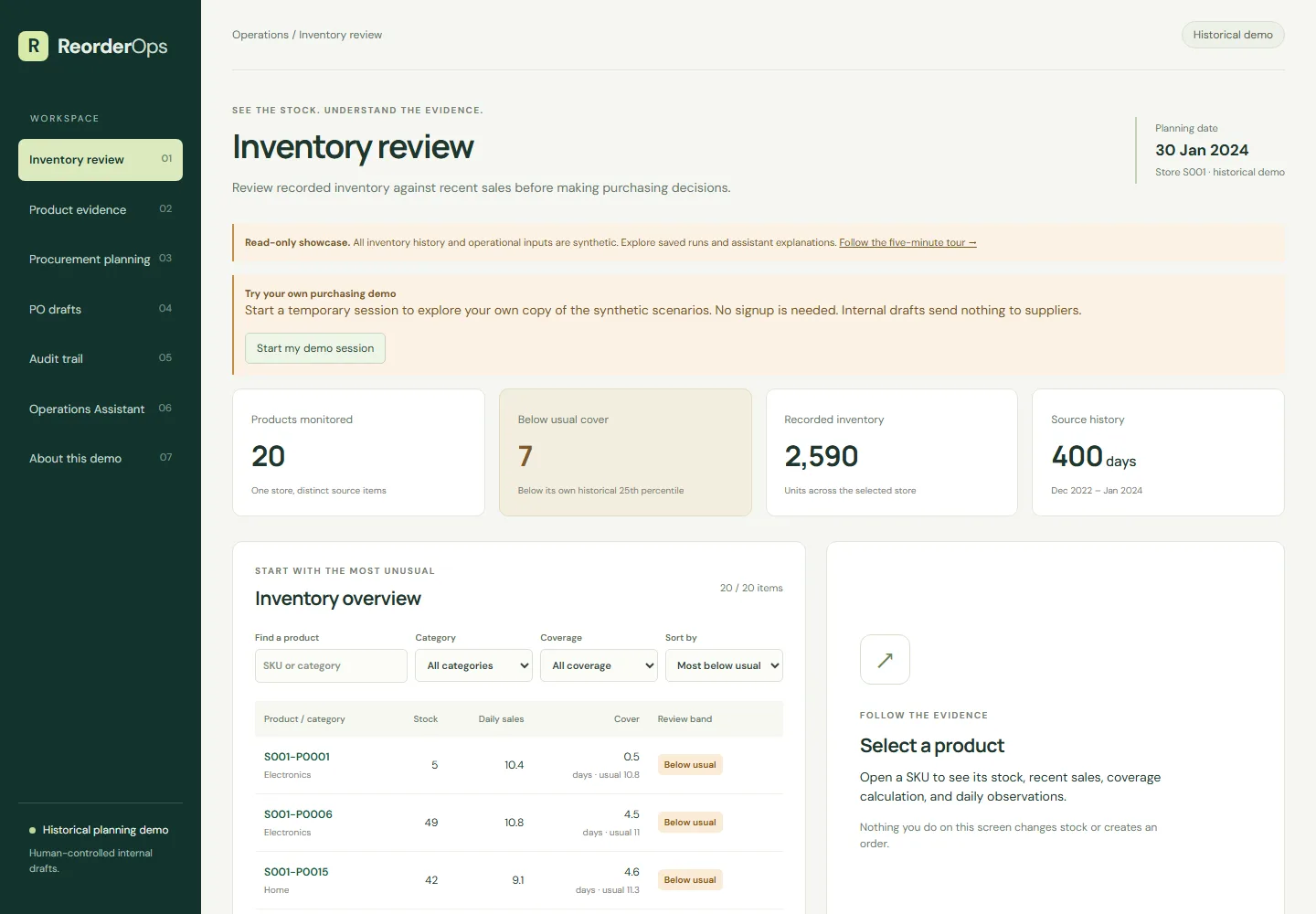Follow the five-minute tour link
The height and width of the screenshot is (914, 1316).
tap(907, 243)
